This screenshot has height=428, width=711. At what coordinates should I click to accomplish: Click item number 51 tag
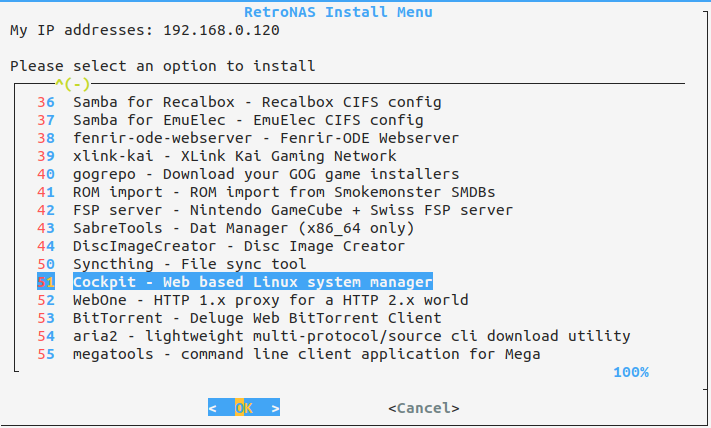coord(46,282)
